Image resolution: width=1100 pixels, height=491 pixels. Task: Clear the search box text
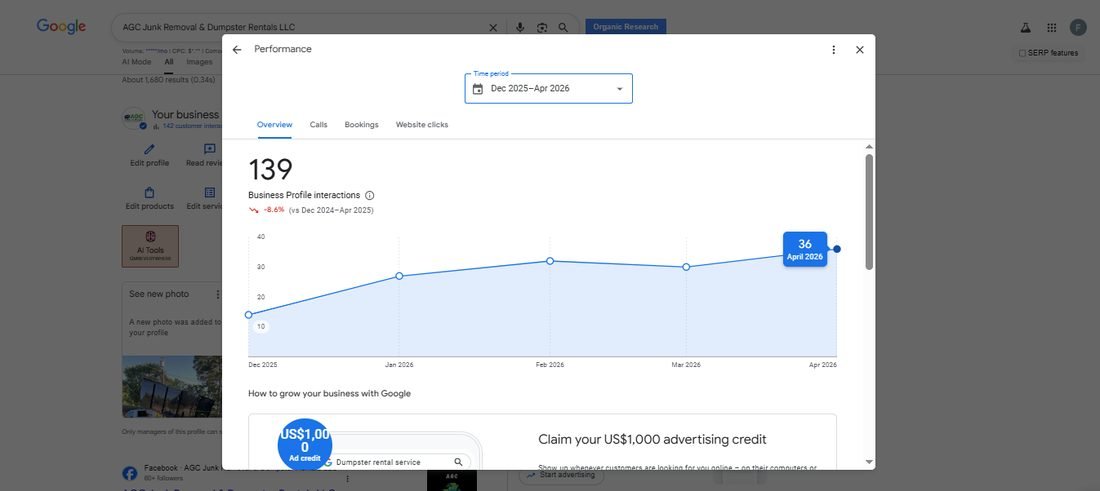click(492, 27)
